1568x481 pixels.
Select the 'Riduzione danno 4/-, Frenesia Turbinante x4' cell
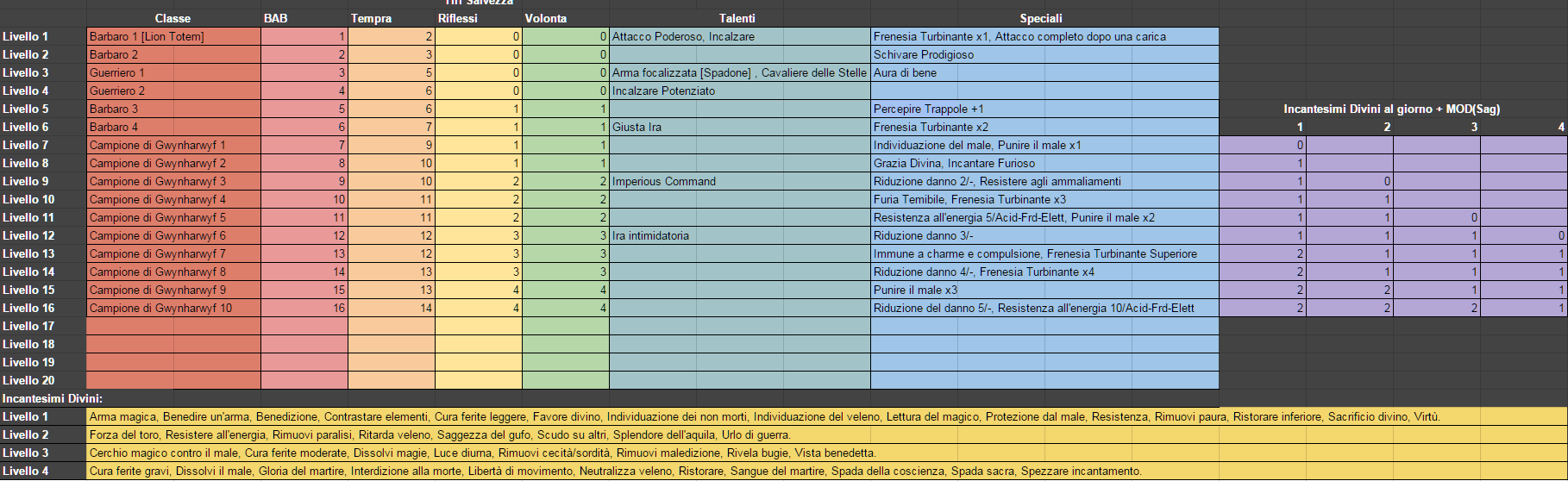pyautogui.click(x=1044, y=272)
